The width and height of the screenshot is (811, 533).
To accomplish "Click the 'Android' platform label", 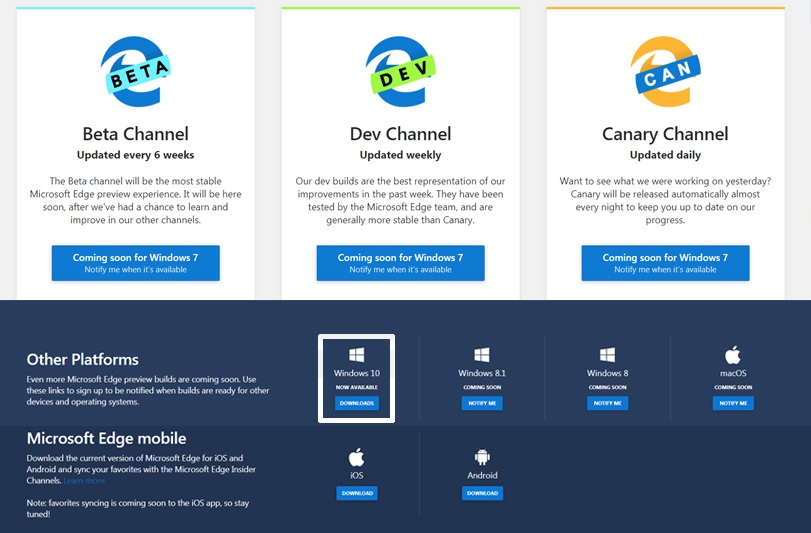I will coord(482,476).
